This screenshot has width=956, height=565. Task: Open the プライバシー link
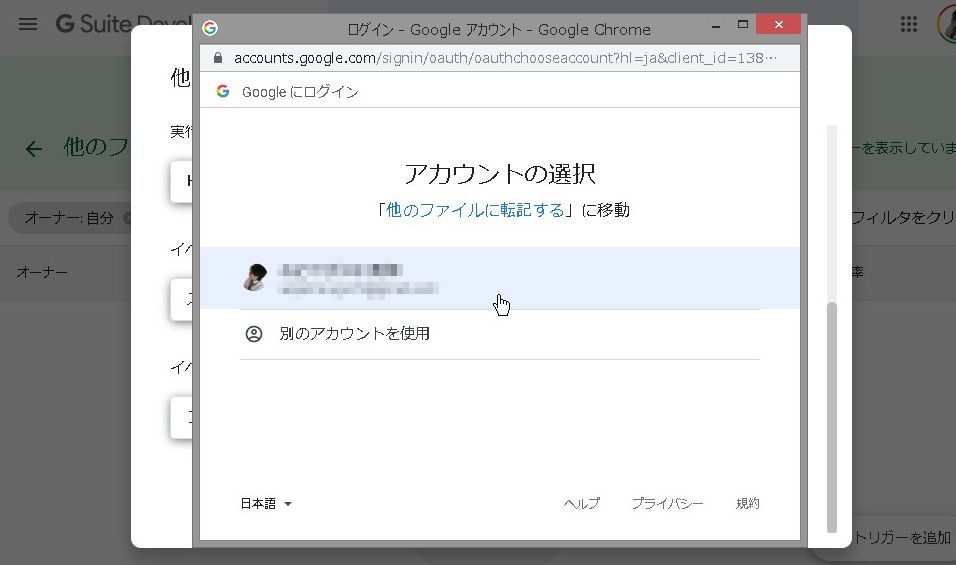[667, 504]
